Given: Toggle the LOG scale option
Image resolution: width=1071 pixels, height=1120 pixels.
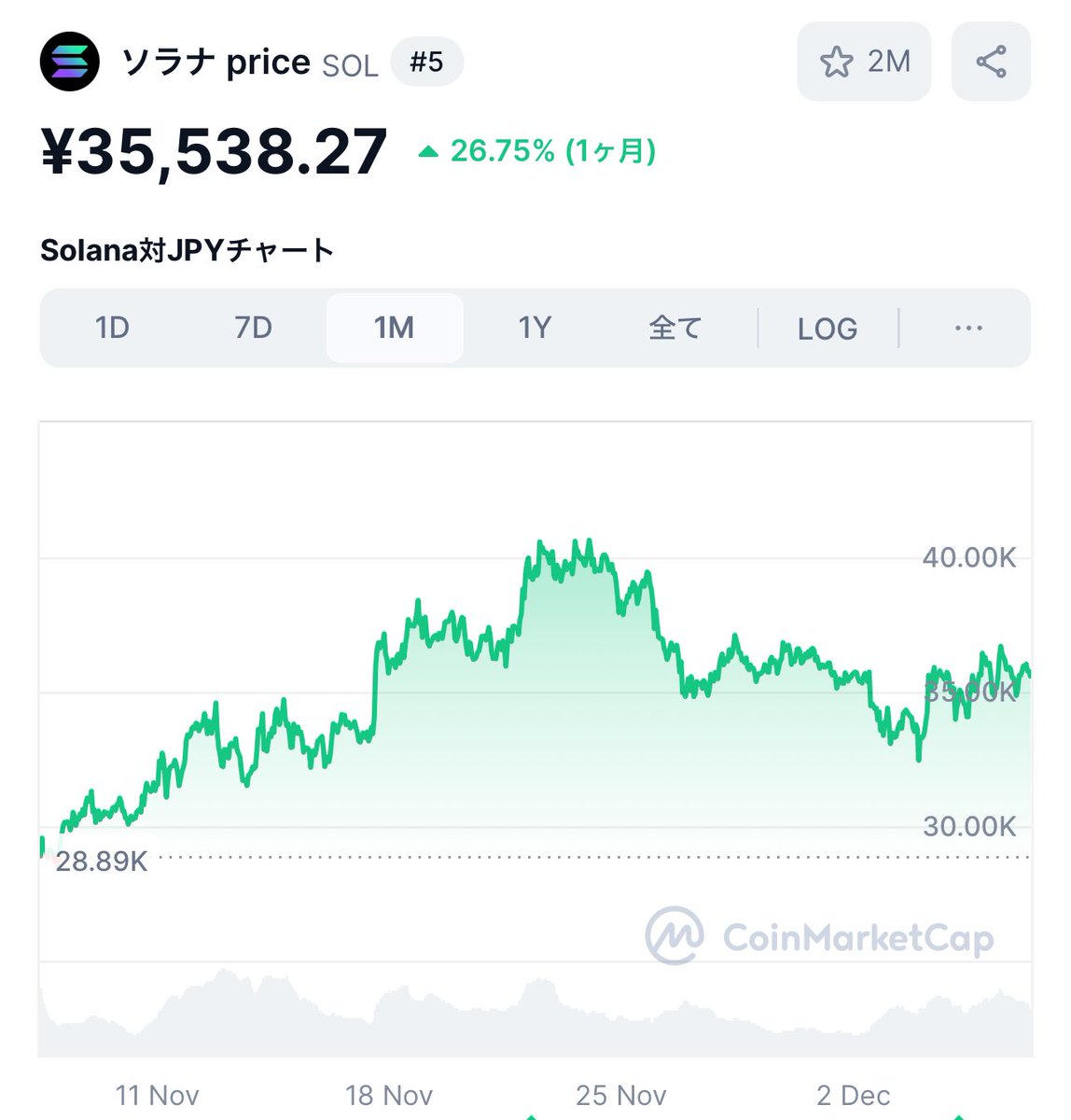Looking at the screenshot, I should pyautogui.click(x=828, y=329).
